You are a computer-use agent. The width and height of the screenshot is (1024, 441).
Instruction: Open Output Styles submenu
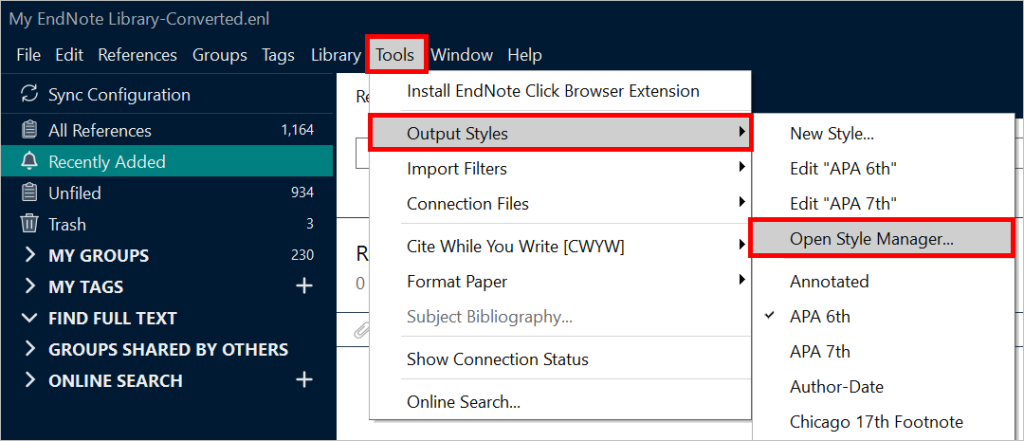pos(560,134)
